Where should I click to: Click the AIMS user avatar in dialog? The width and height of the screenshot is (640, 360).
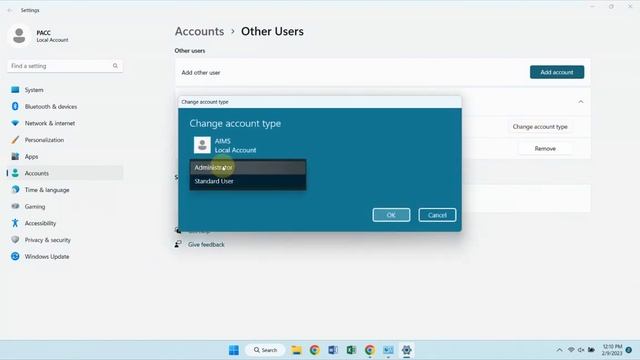pos(202,145)
